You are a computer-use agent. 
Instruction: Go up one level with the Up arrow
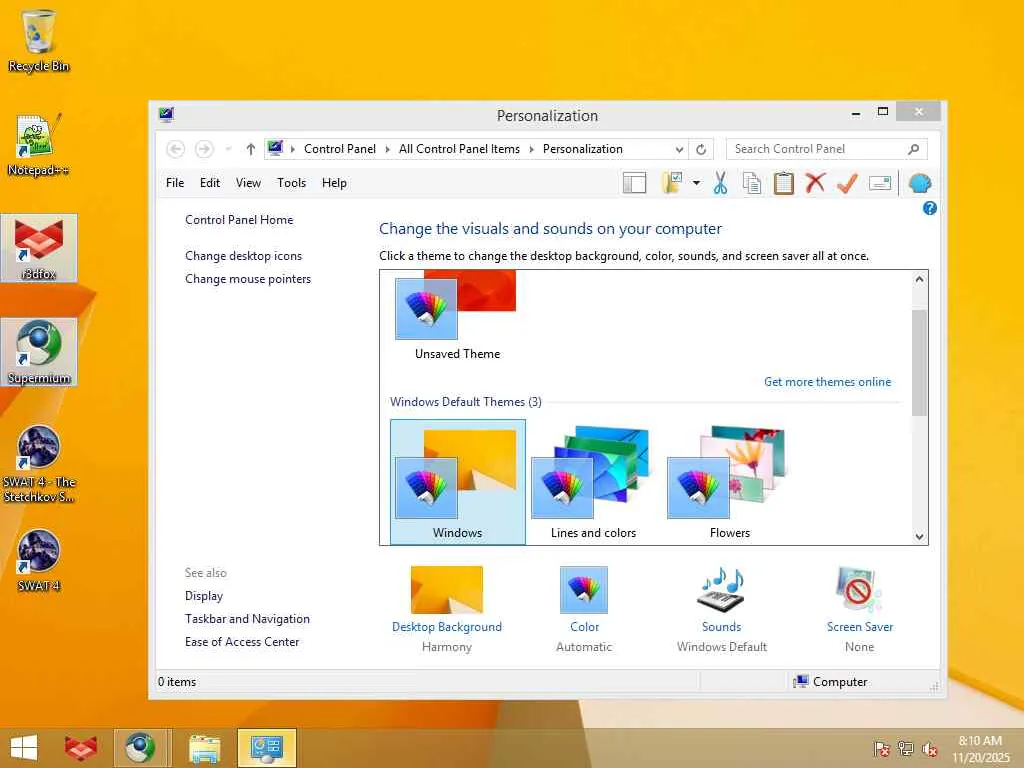[251, 150]
